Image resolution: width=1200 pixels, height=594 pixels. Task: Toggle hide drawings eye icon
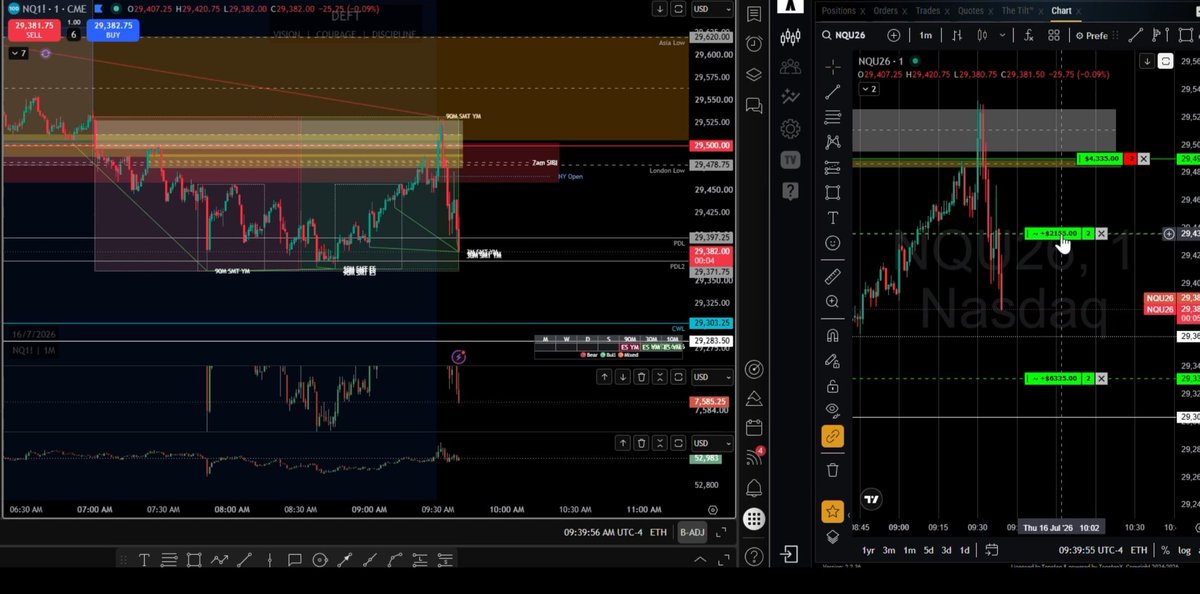click(x=833, y=410)
